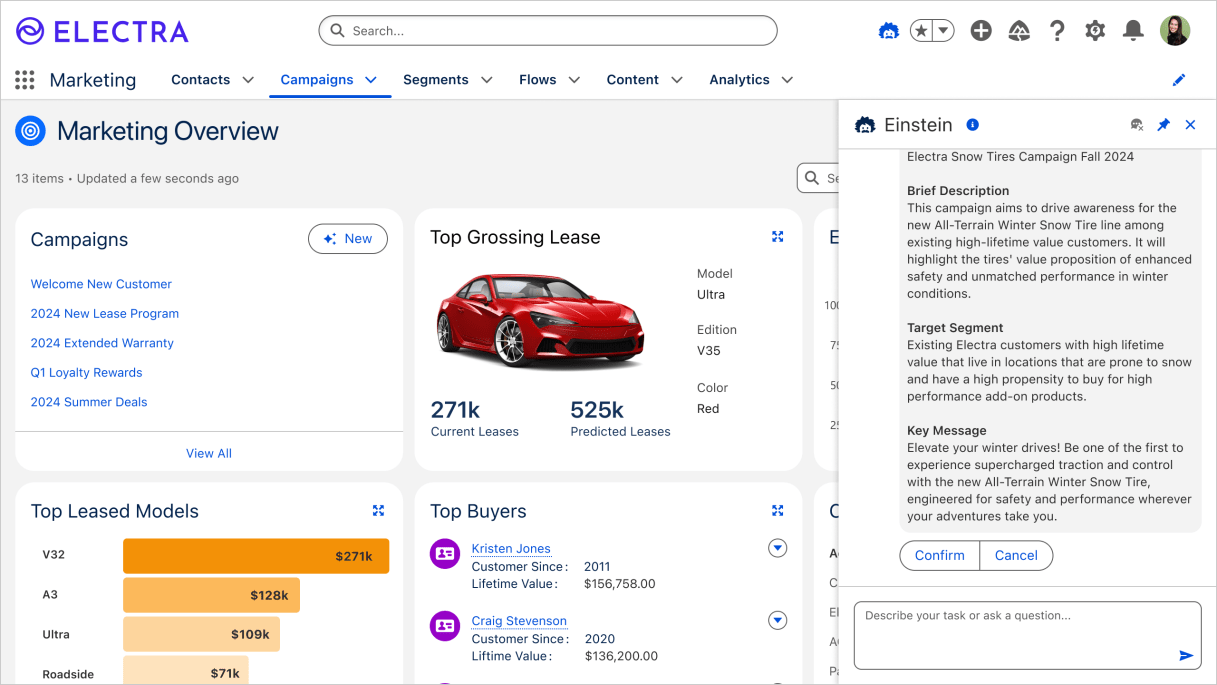The image size is (1217, 685).
Task: End the Einstein chat conversation
Action: [x=1136, y=124]
